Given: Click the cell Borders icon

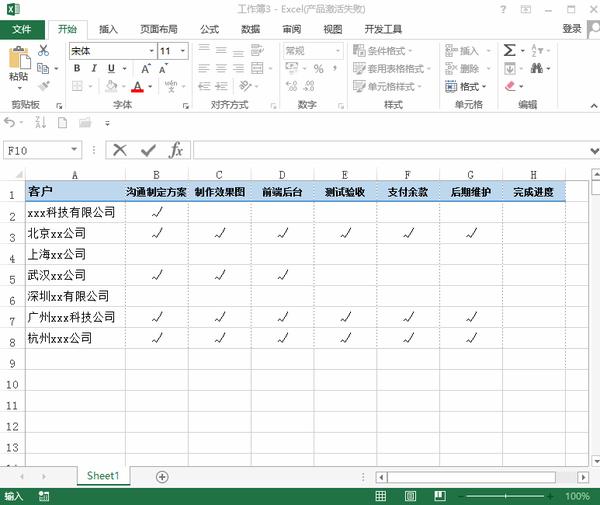Looking at the screenshot, I should click(x=77, y=86).
